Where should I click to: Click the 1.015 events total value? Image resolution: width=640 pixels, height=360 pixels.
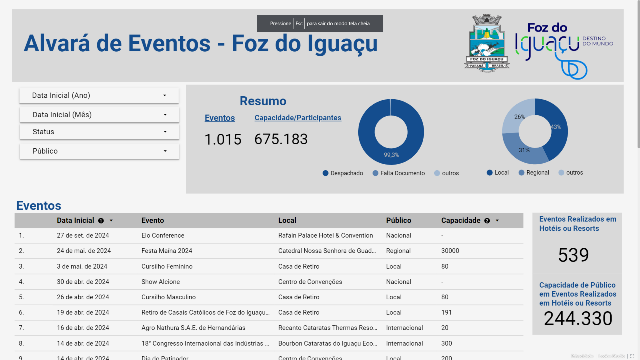[x=223, y=140]
